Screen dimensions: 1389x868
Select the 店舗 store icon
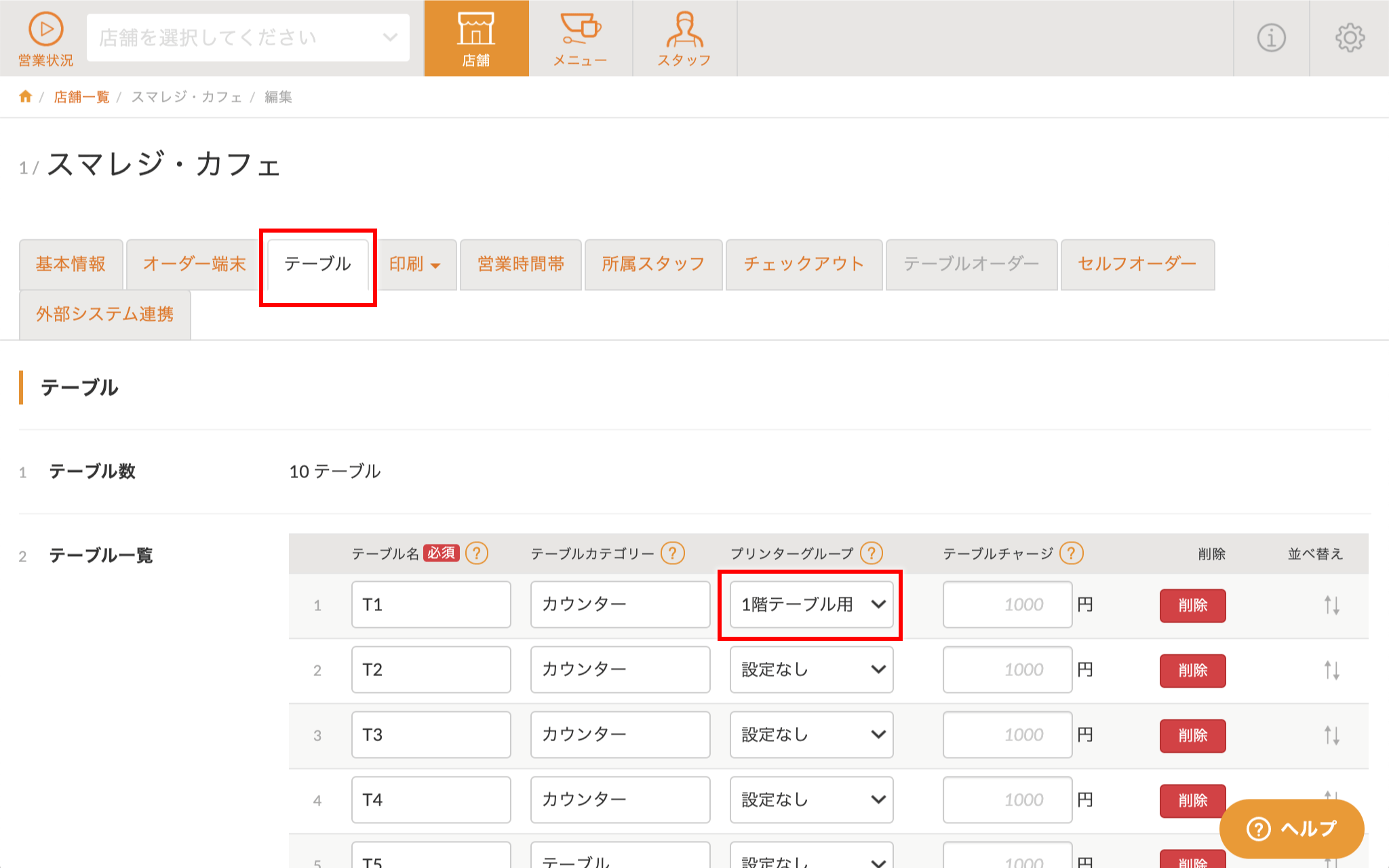(x=476, y=29)
